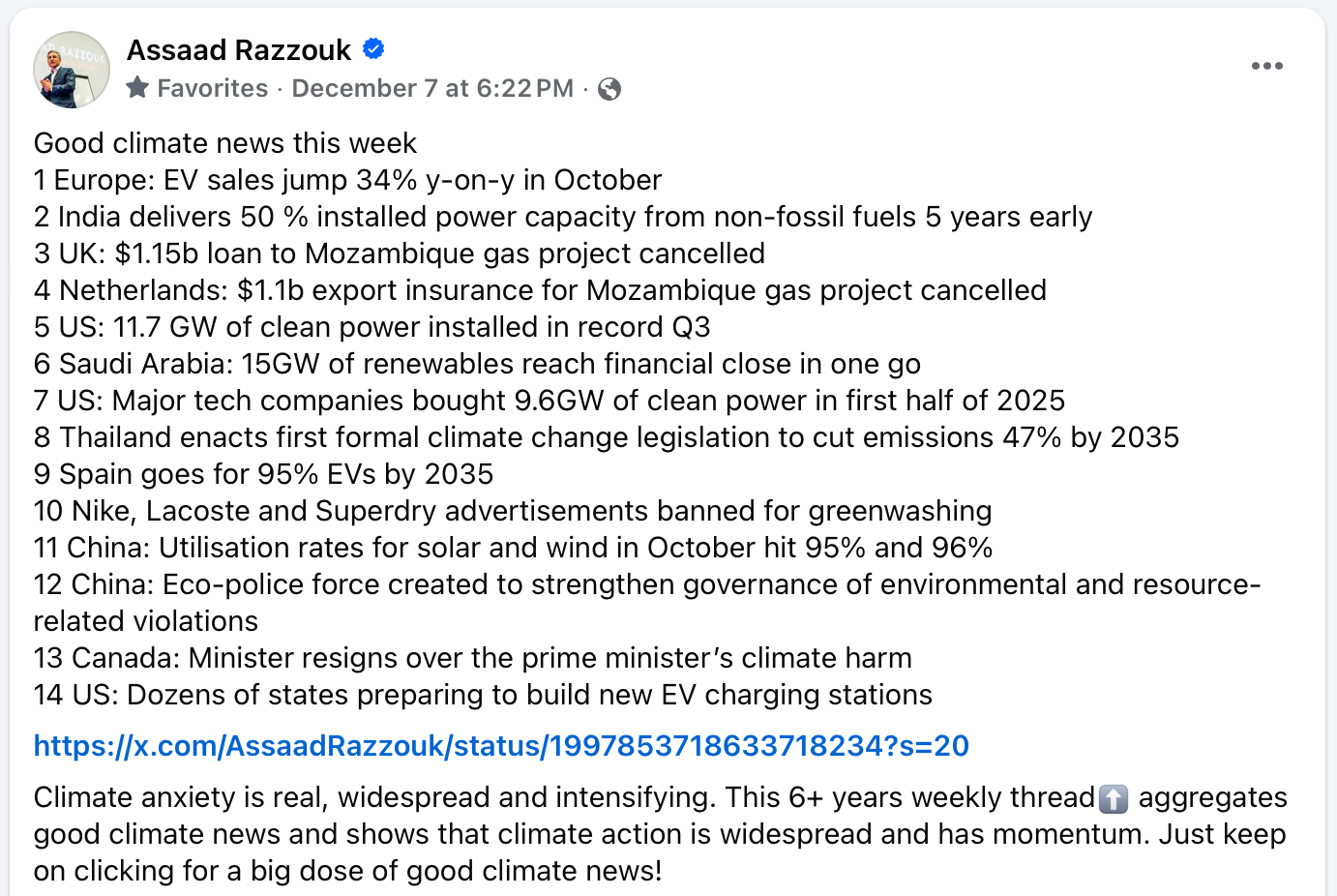Click the Europe EV sales jump line

click(x=347, y=180)
